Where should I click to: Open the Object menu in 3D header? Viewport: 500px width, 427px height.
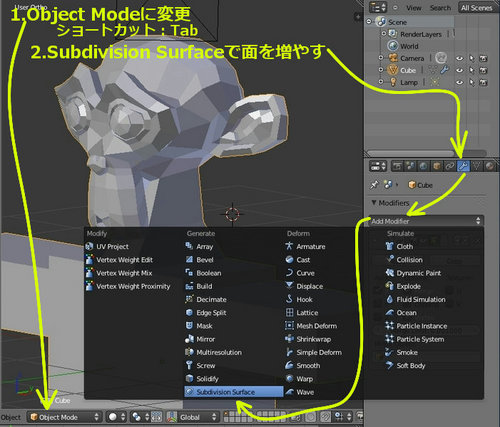pyautogui.click(x=11, y=417)
